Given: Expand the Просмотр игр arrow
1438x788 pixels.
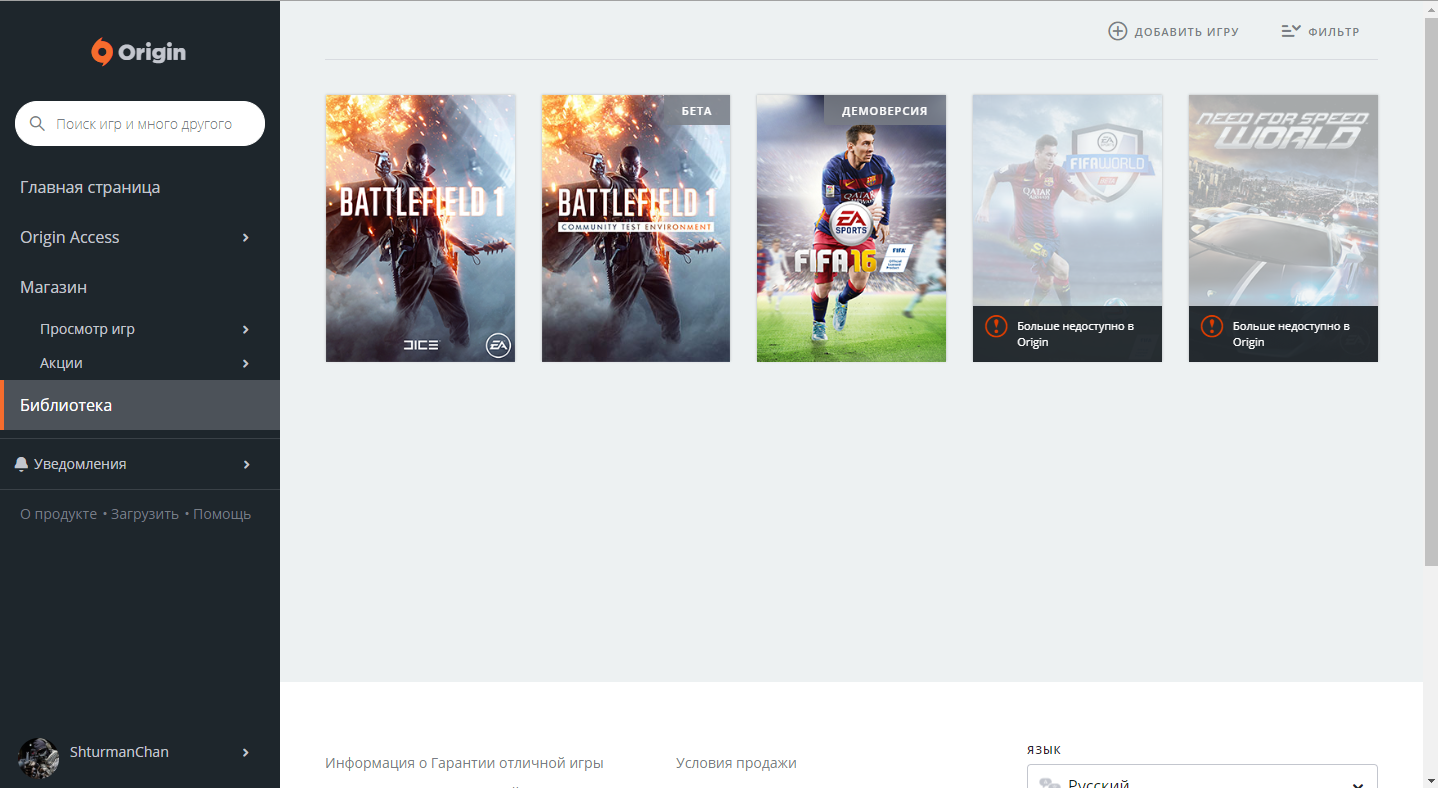Looking at the screenshot, I should pyautogui.click(x=246, y=329).
